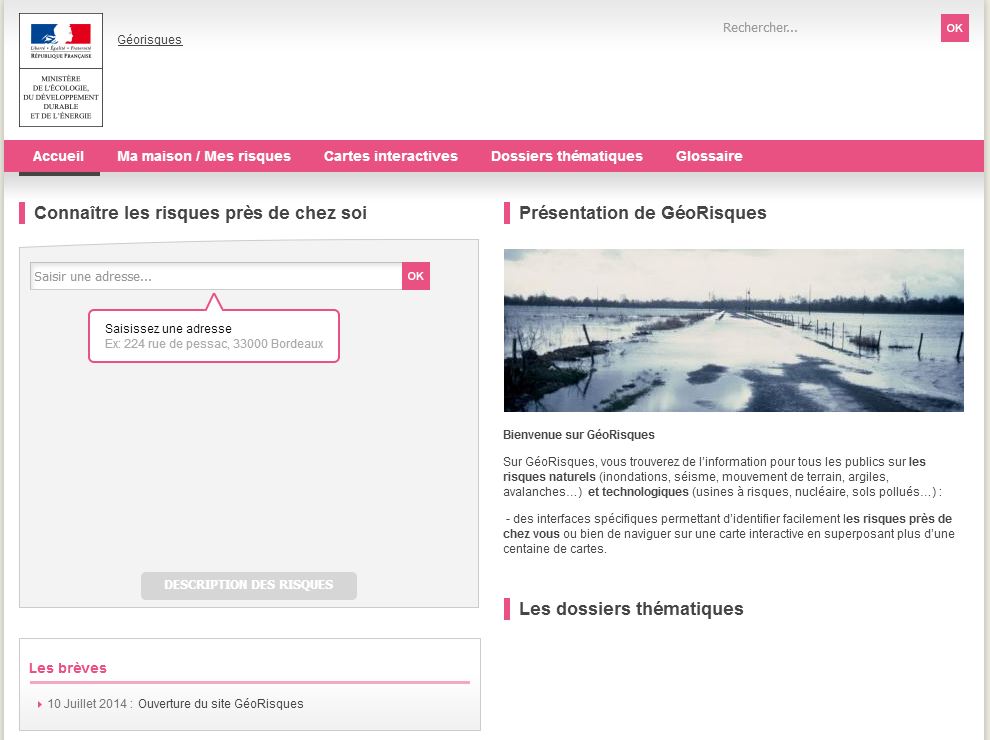Click the 'Les dossiers thématiques' section heading

coord(631,609)
